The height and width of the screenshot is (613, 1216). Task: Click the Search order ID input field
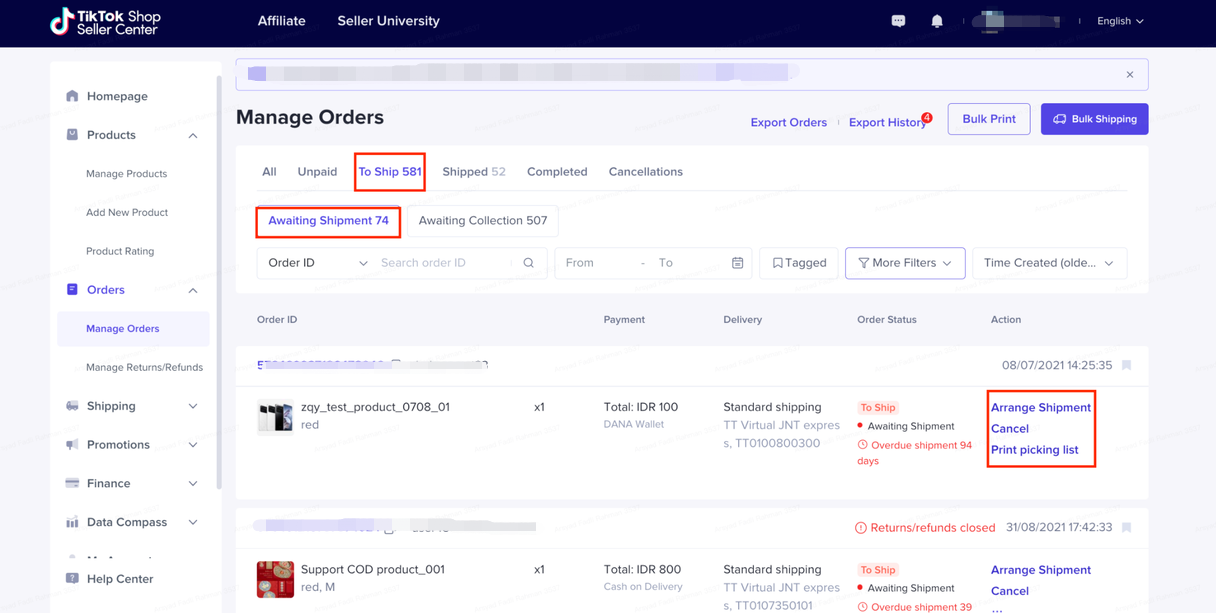coord(445,263)
